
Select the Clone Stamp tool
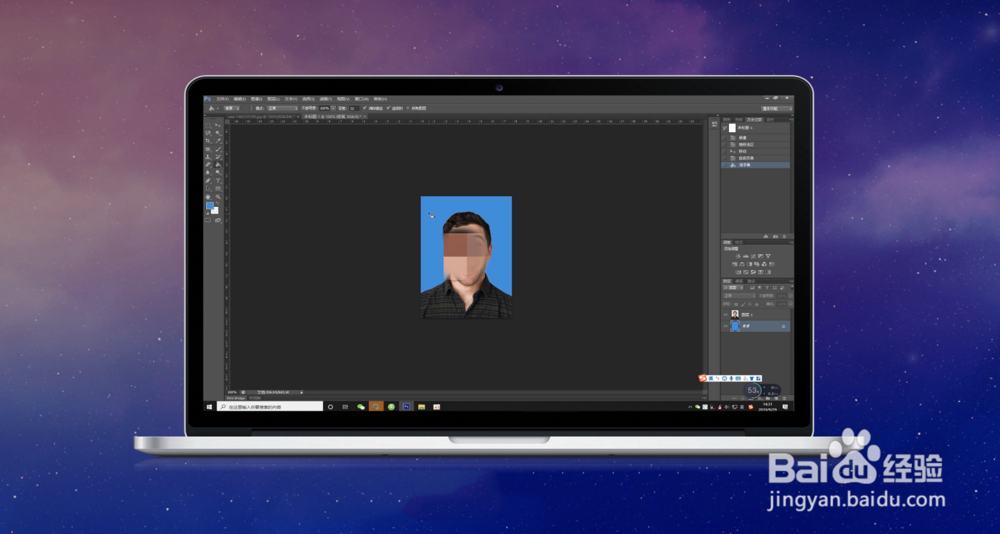coord(208,156)
